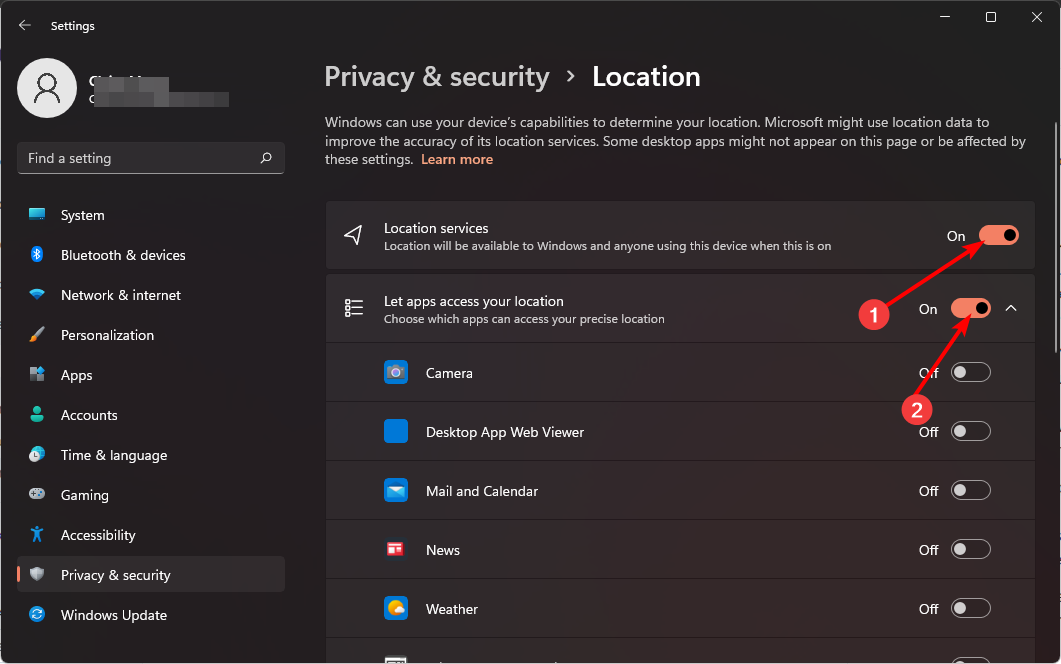
Task: Open the Learn more link
Action: [x=456, y=160]
